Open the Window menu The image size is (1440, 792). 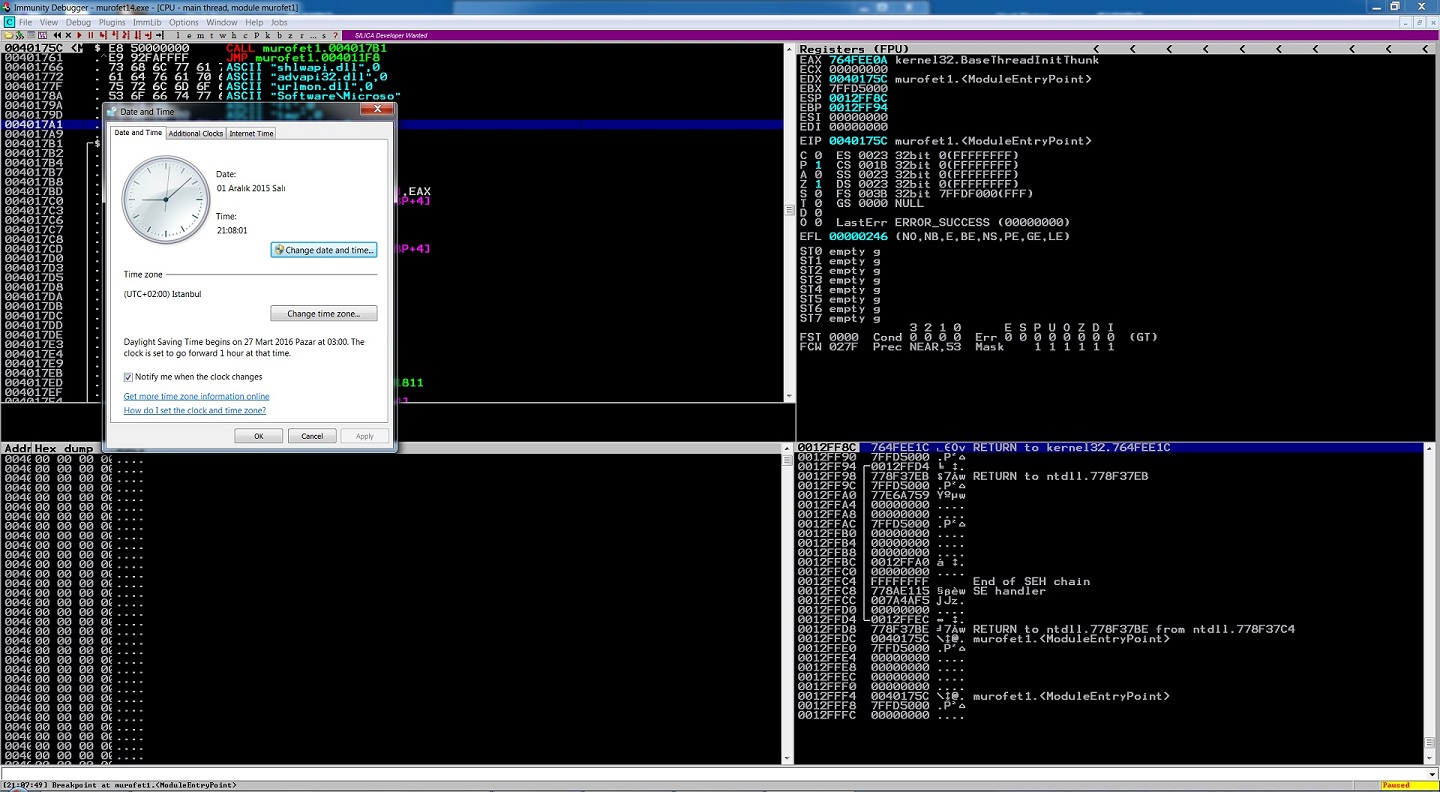(x=222, y=22)
